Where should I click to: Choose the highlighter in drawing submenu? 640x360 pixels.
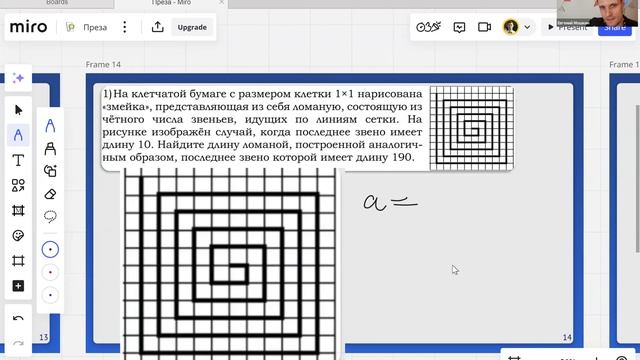pyautogui.click(x=50, y=148)
